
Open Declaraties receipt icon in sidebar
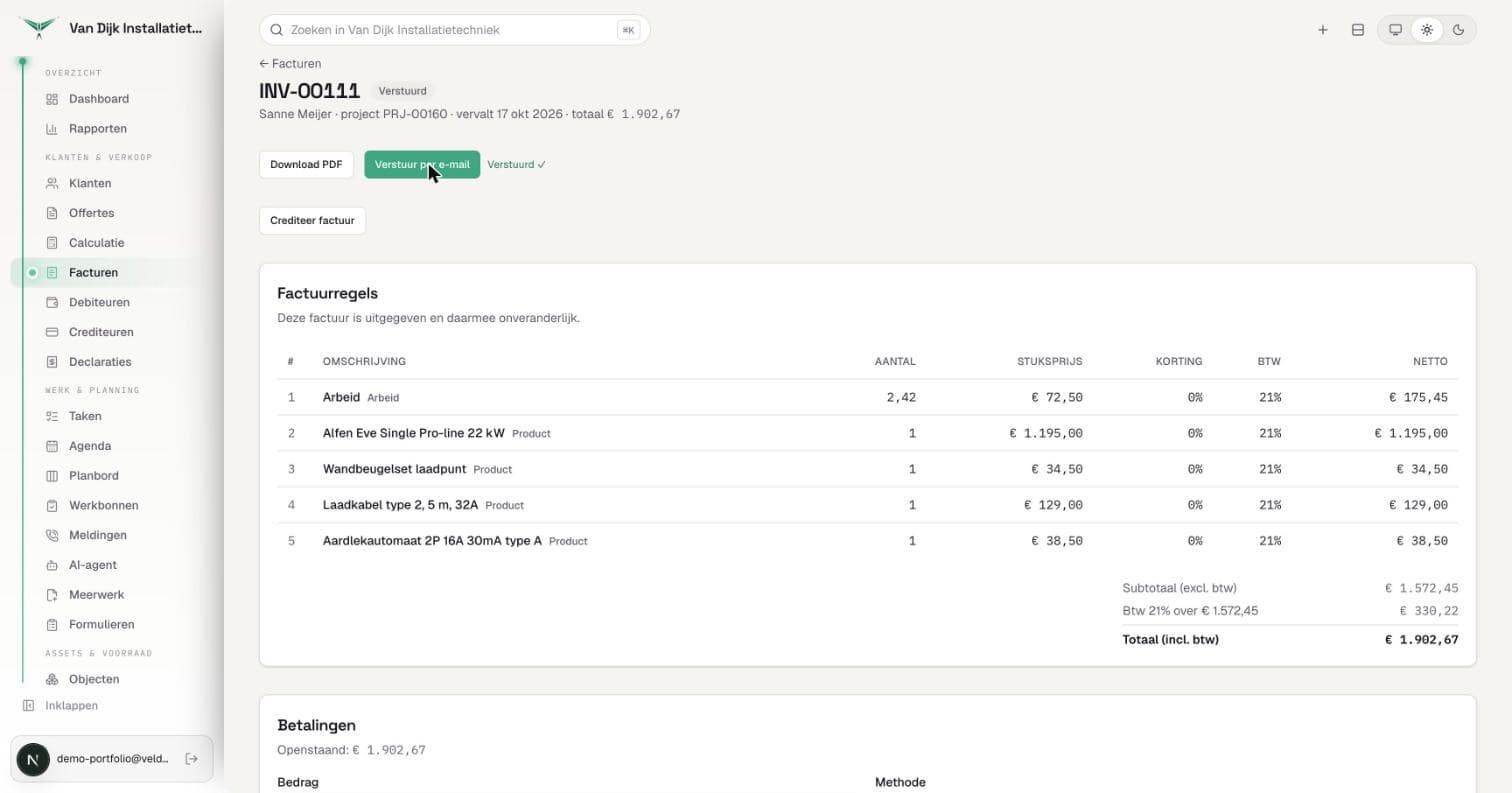tap(52, 362)
